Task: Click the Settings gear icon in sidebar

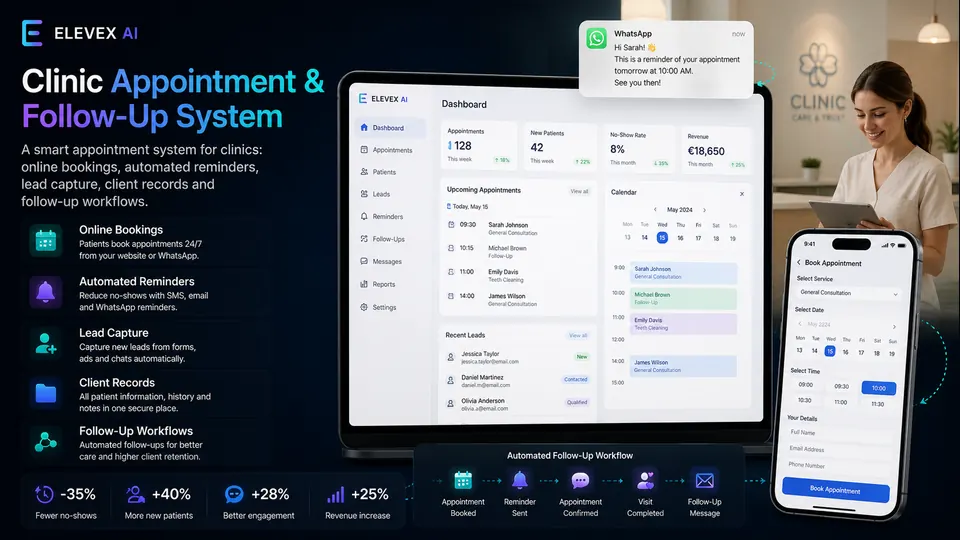Action: tap(364, 307)
